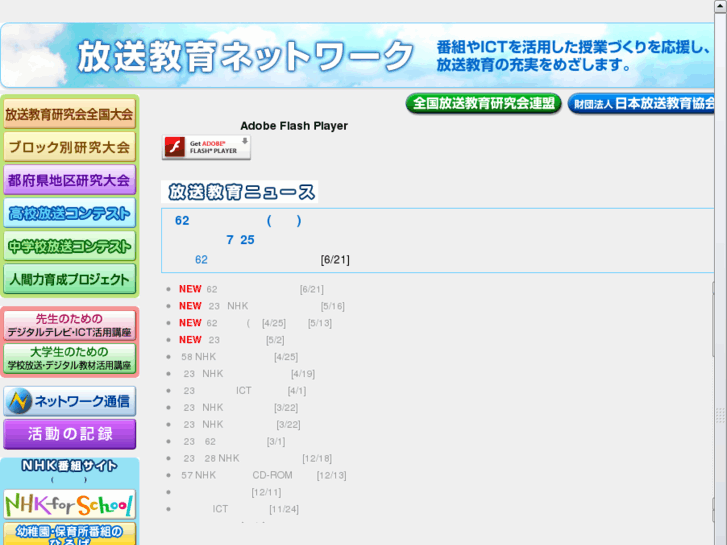Open the NHK for School logo link

click(70, 505)
